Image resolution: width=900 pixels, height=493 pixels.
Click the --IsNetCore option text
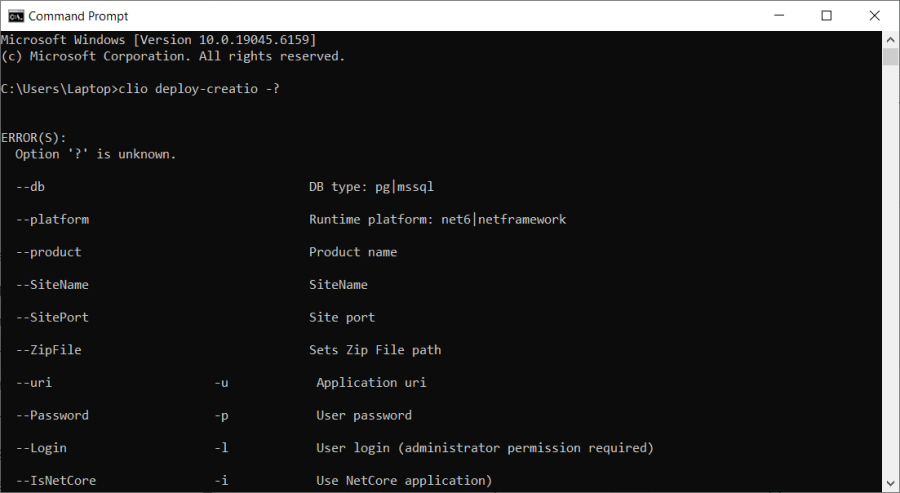tap(57, 481)
